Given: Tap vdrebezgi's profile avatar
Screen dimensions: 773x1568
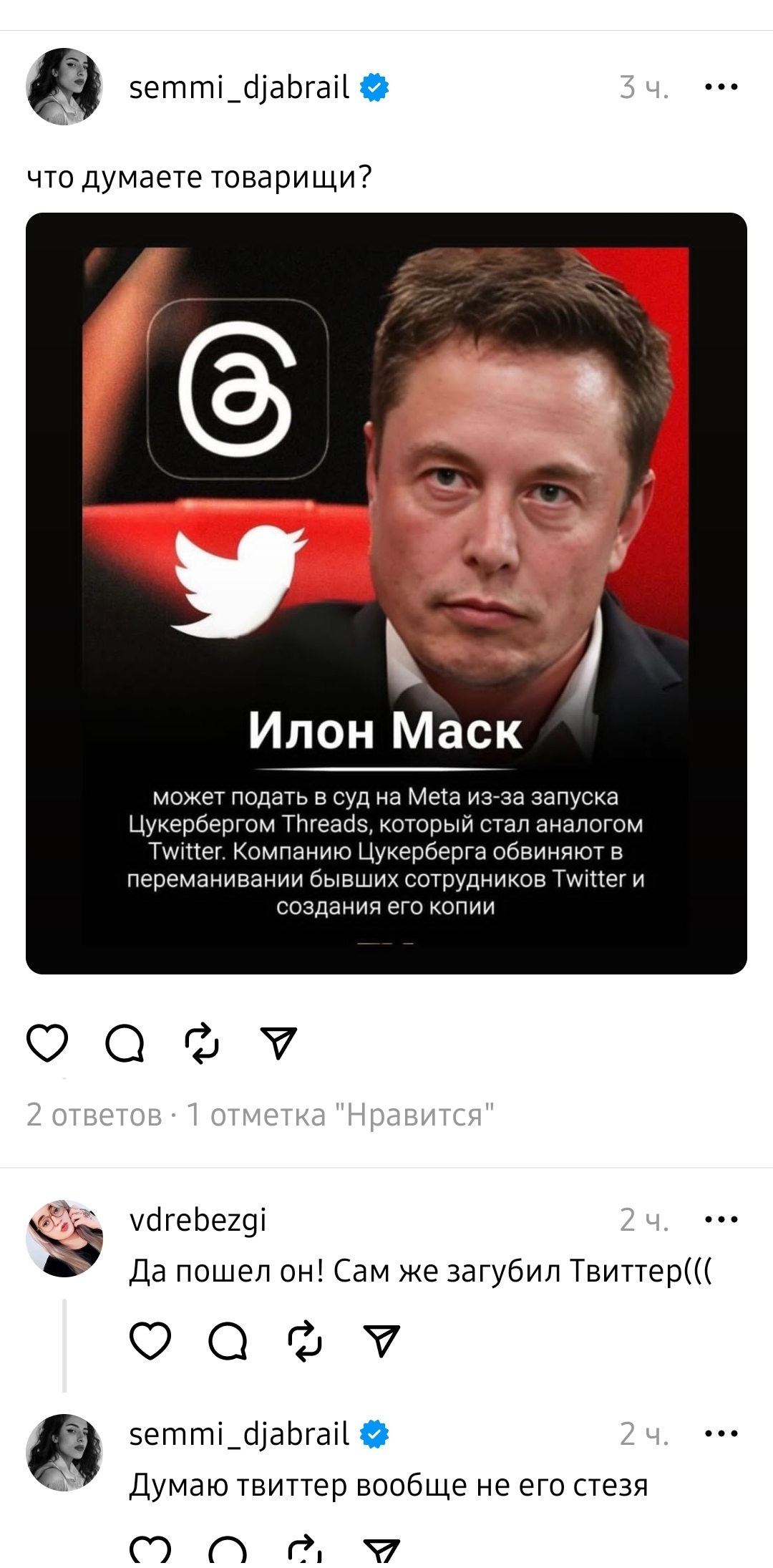Looking at the screenshot, I should 64,1238.
